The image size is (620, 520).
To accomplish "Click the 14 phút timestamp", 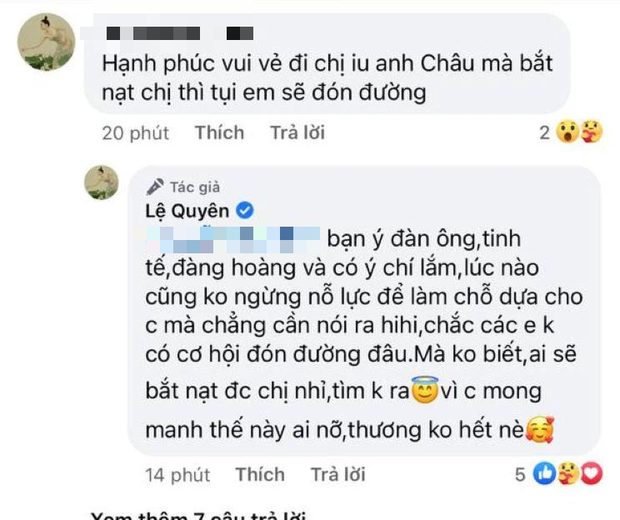I will point(178,475).
